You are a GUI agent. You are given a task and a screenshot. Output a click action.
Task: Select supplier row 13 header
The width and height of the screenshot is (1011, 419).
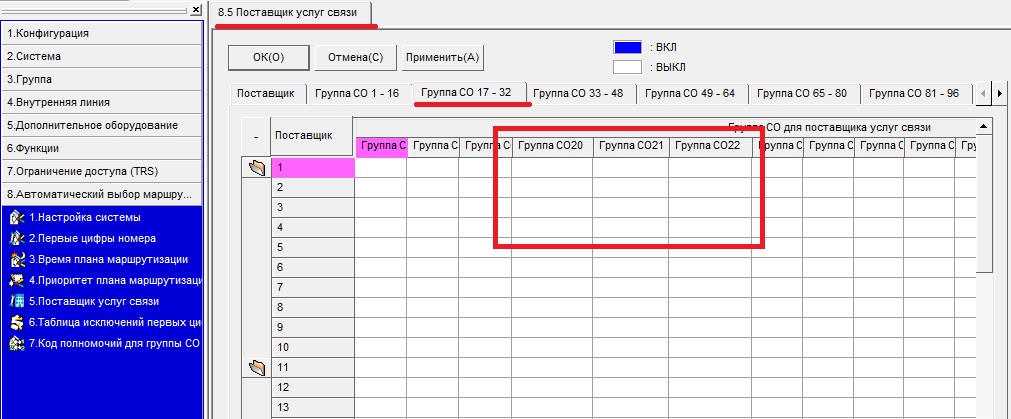[x=313, y=407]
